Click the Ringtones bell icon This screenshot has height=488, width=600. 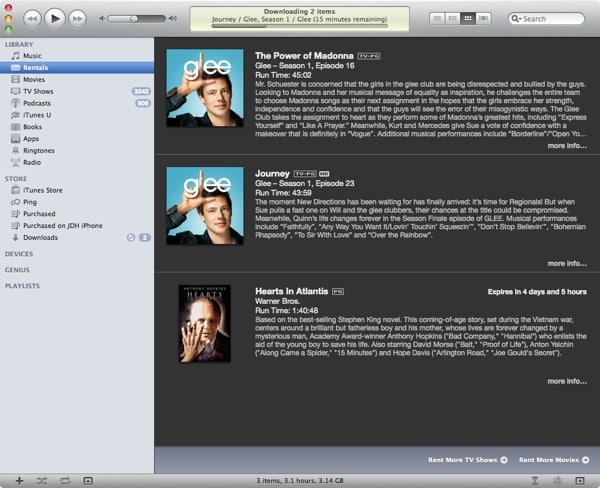point(15,151)
